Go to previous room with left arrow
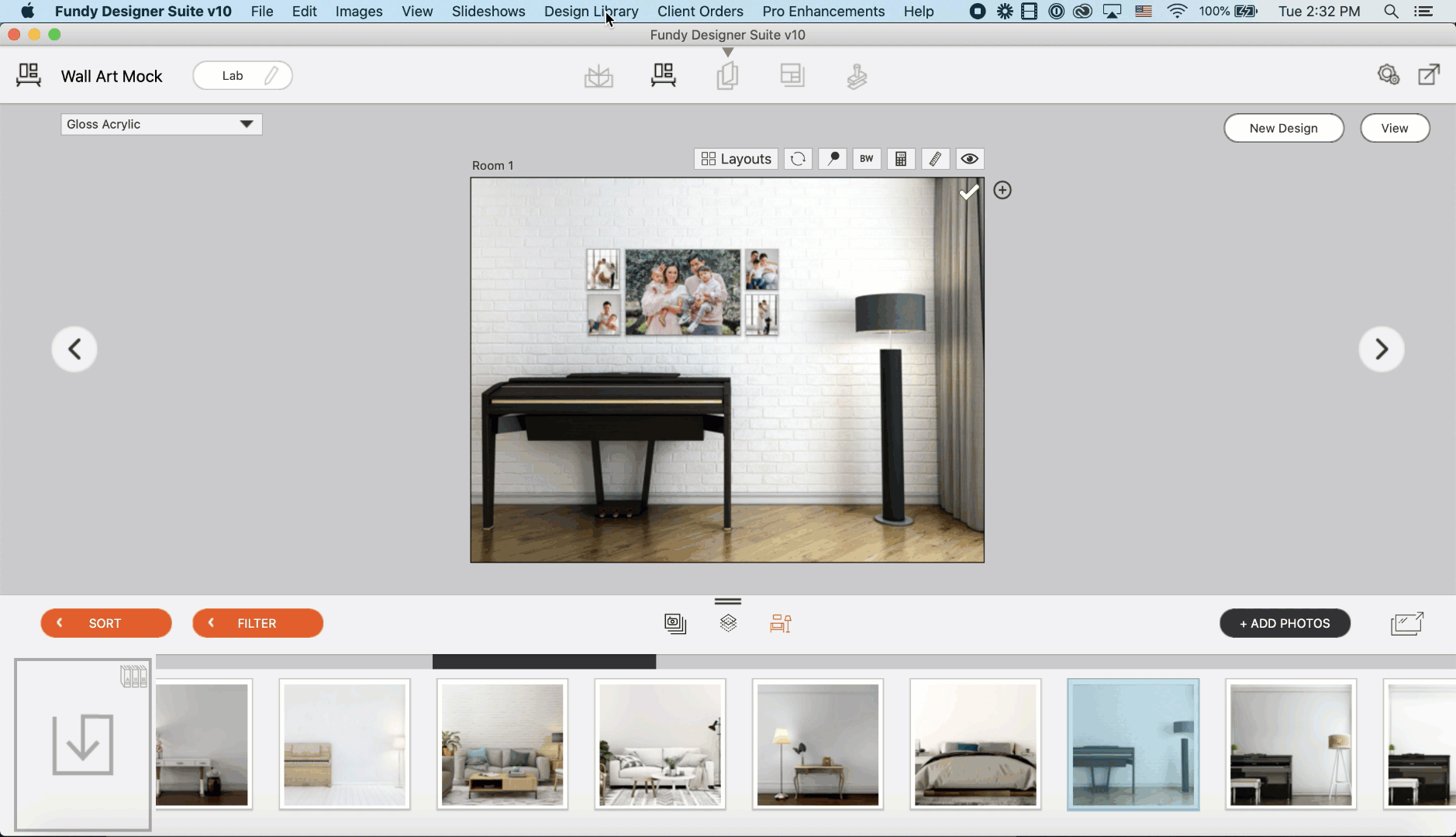Image resolution: width=1456 pixels, height=837 pixels. pyautogui.click(x=74, y=350)
